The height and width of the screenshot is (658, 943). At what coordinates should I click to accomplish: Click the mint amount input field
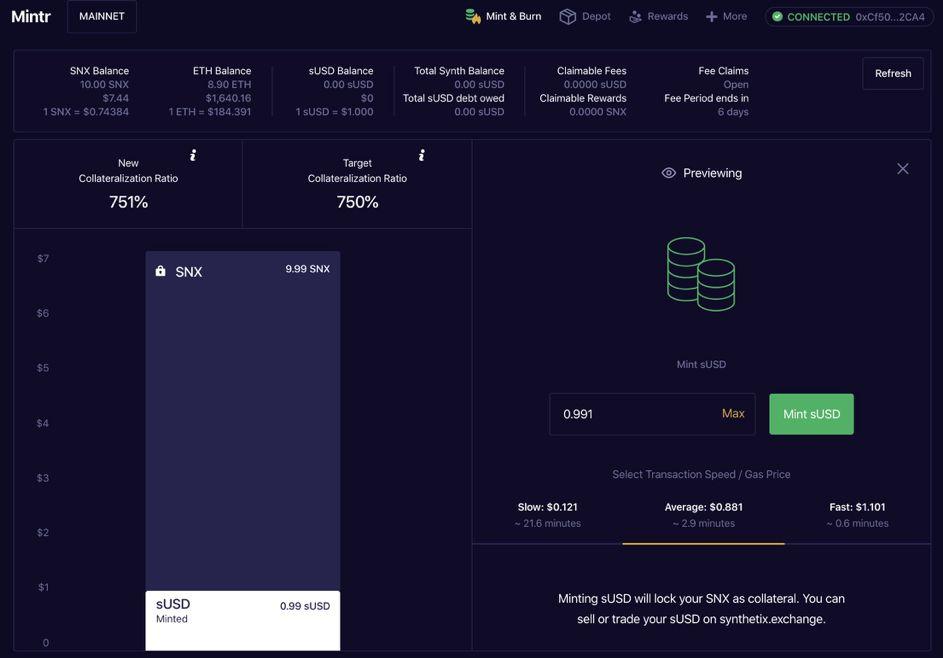pos(652,414)
